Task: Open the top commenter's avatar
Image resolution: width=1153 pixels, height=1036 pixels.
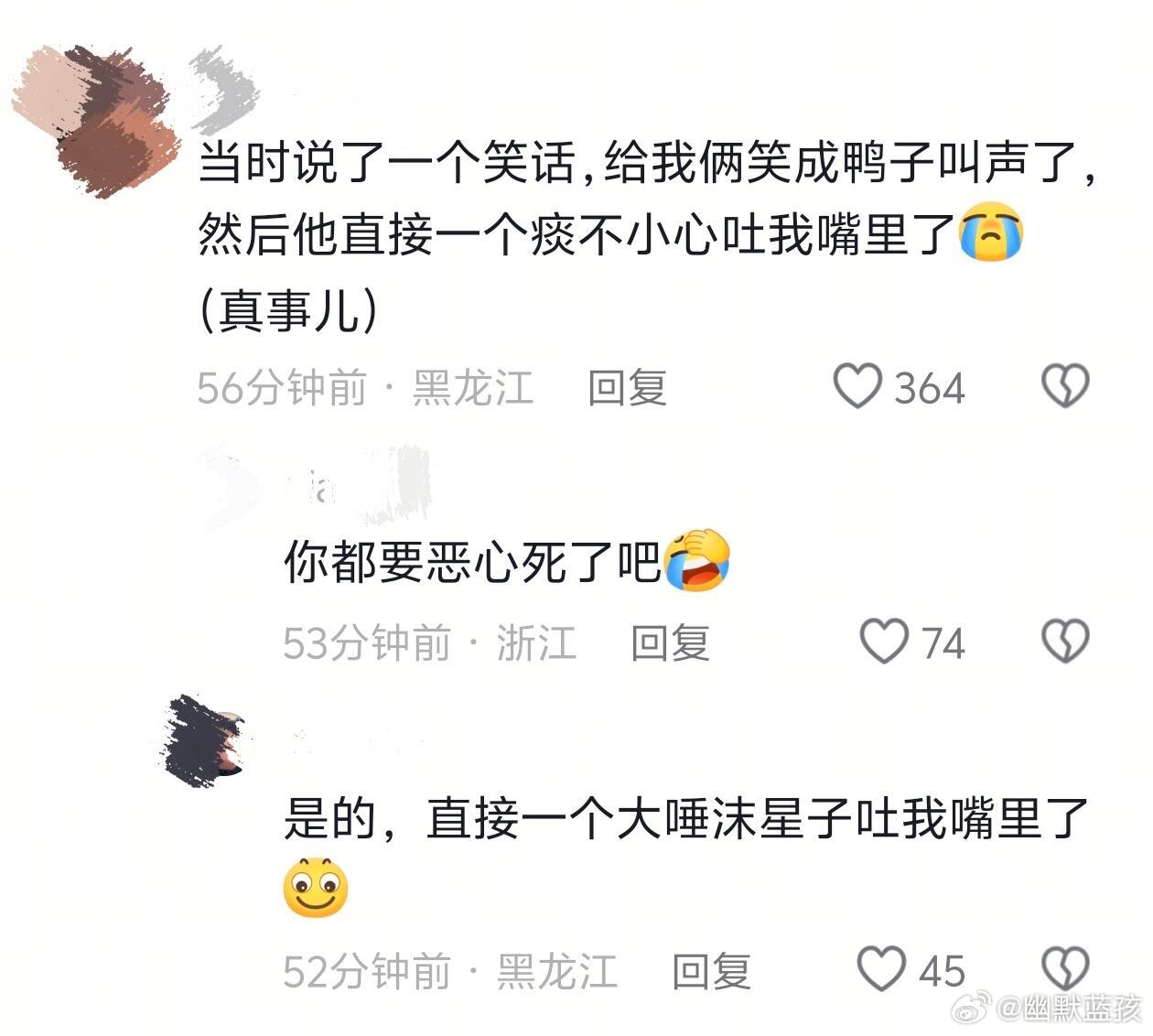Action: pyautogui.click(x=94, y=120)
